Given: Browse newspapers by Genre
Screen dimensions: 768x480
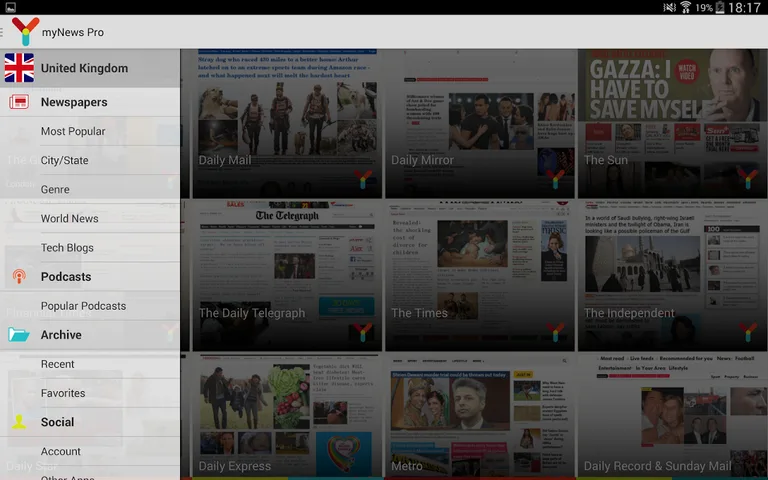Looking at the screenshot, I should pos(90,189).
